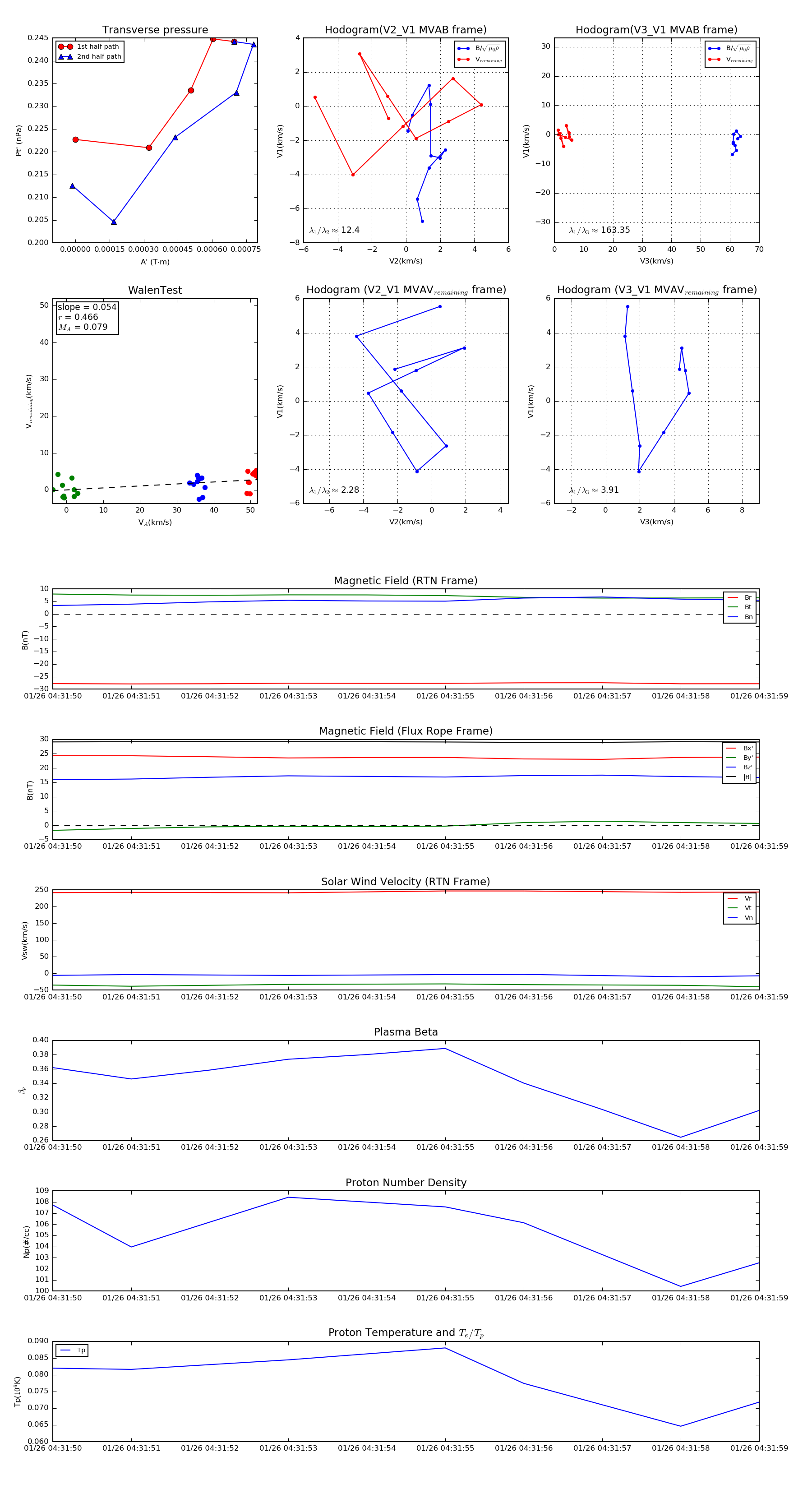Viewport: 812px width, 1489px height.
Task: Select the Tp legend entry
Action: click(73, 1350)
